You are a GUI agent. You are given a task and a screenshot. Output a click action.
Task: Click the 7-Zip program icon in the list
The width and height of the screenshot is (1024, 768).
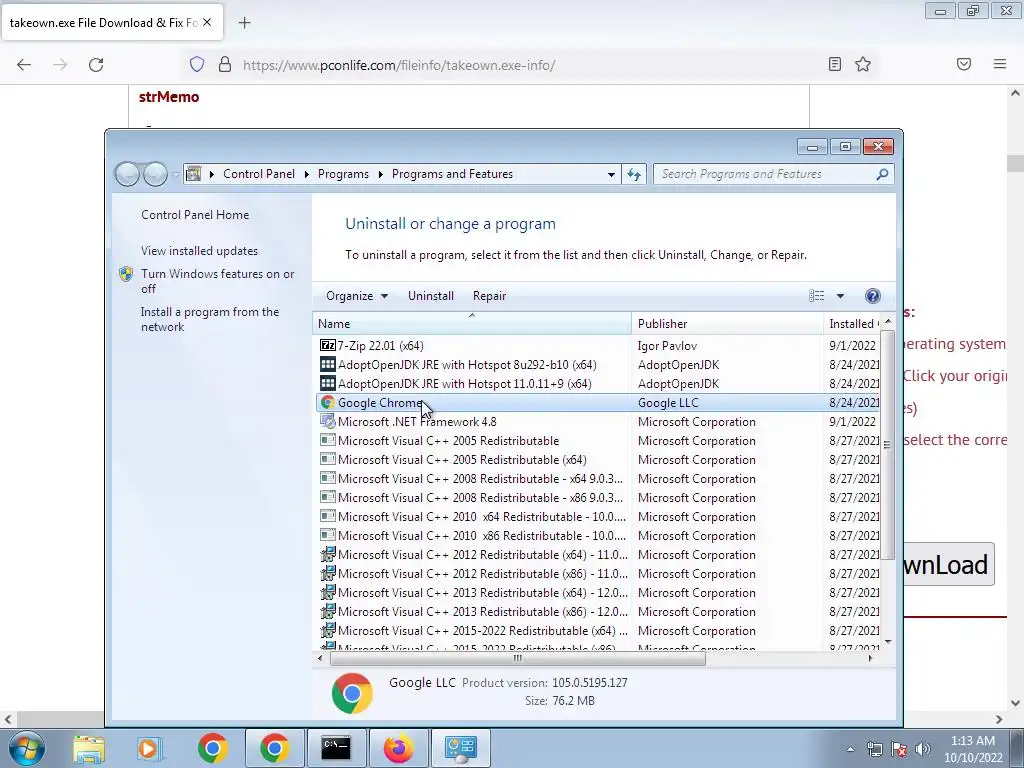pyautogui.click(x=328, y=345)
